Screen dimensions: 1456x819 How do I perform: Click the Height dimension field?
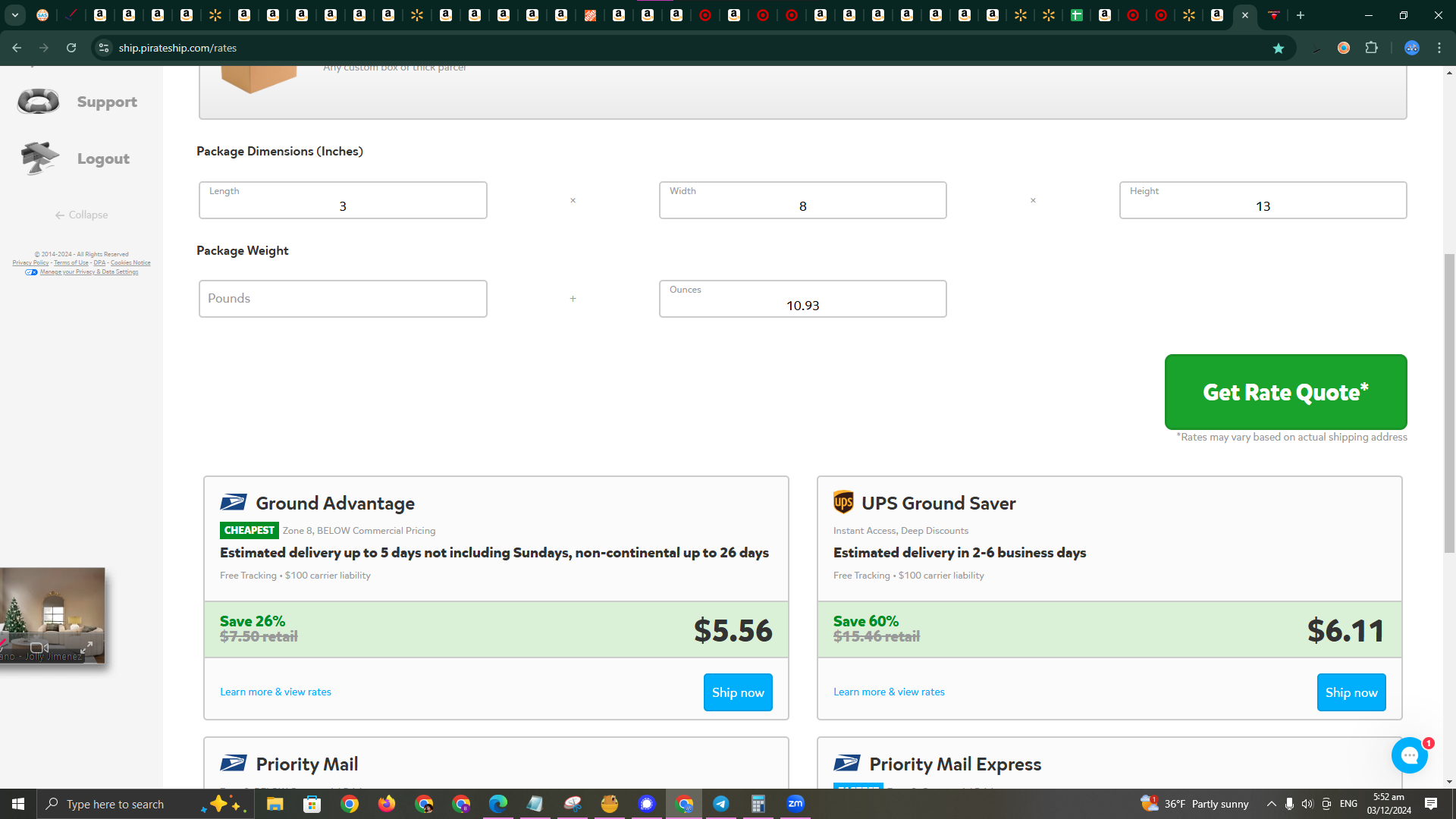coord(1263,200)
